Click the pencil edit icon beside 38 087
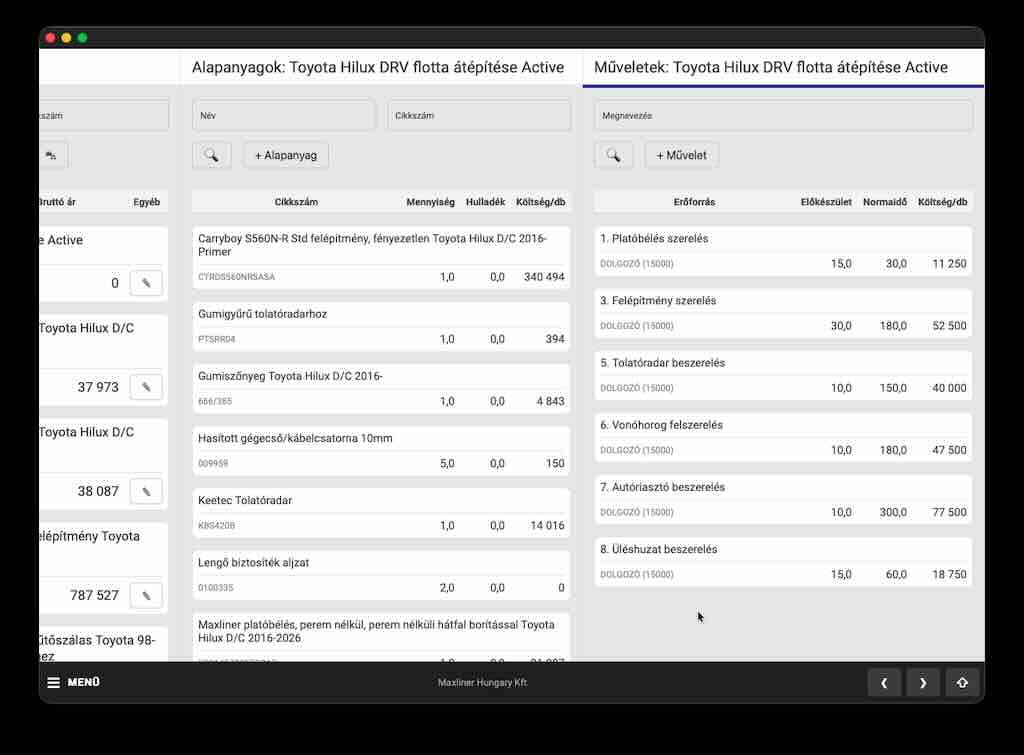Viewport: 1024px width, 755px height. click(x=146, y=491)
